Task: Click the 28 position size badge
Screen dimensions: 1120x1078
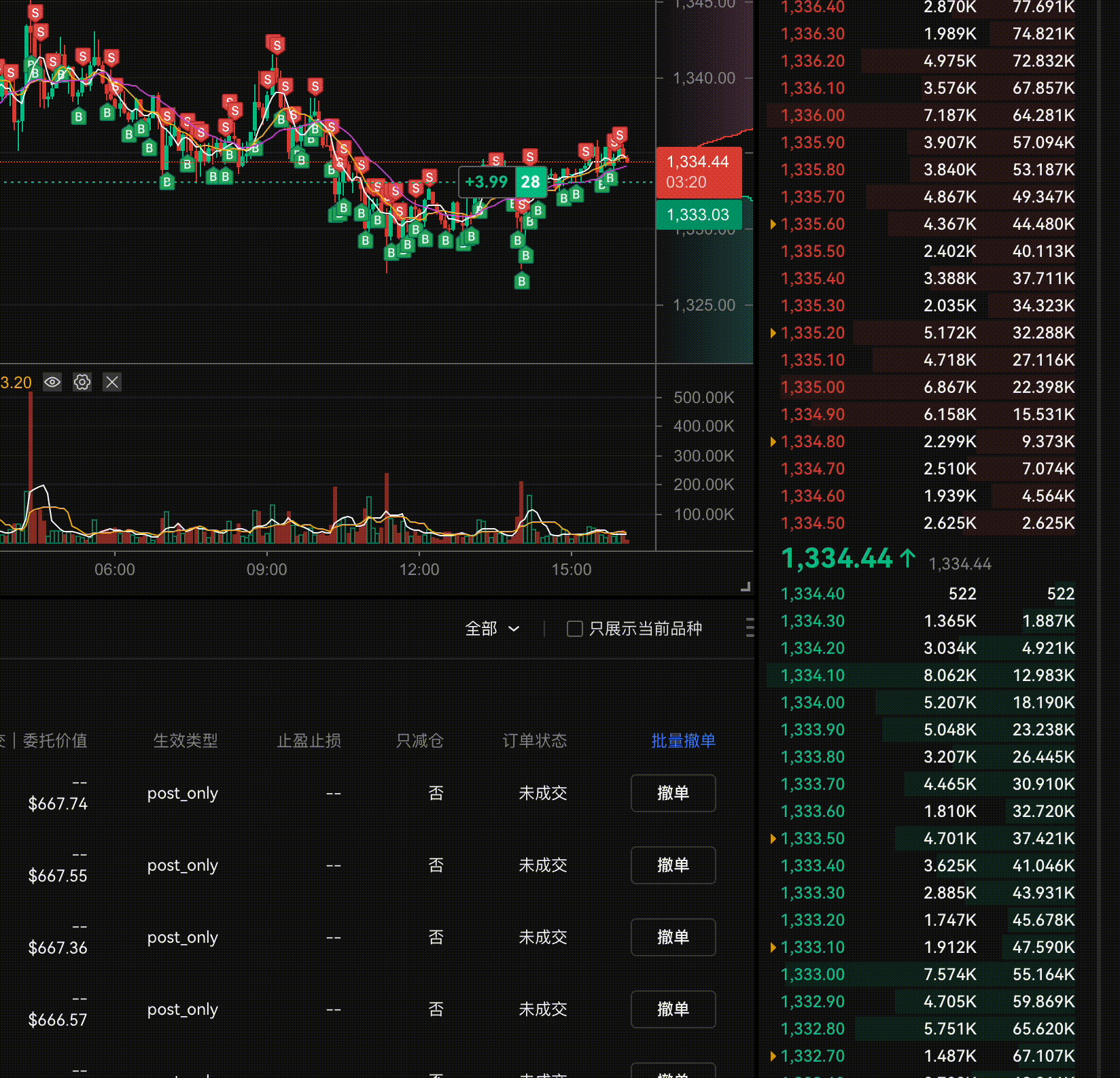Action: pos(530,181)
